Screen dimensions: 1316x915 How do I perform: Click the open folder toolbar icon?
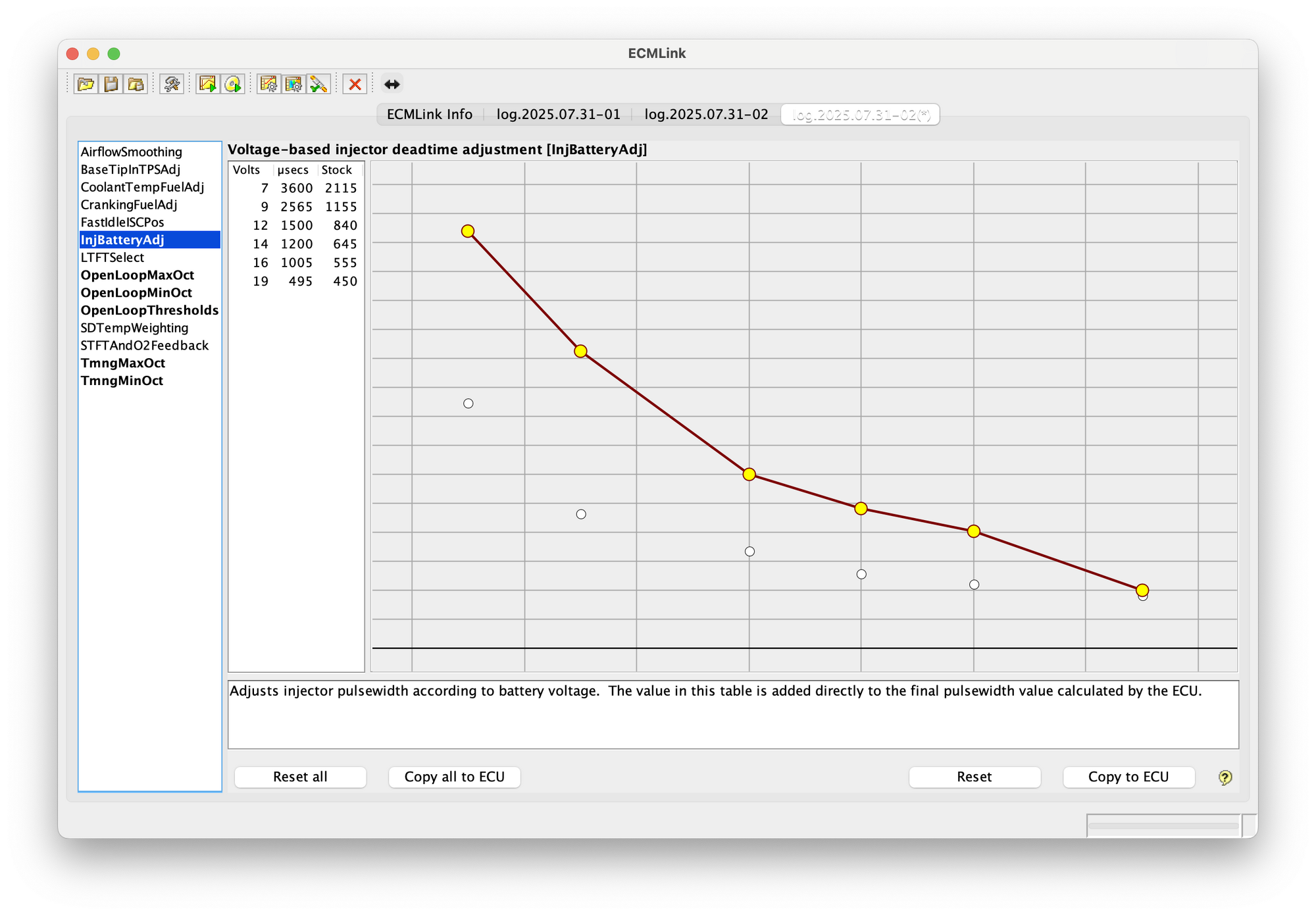86,84
